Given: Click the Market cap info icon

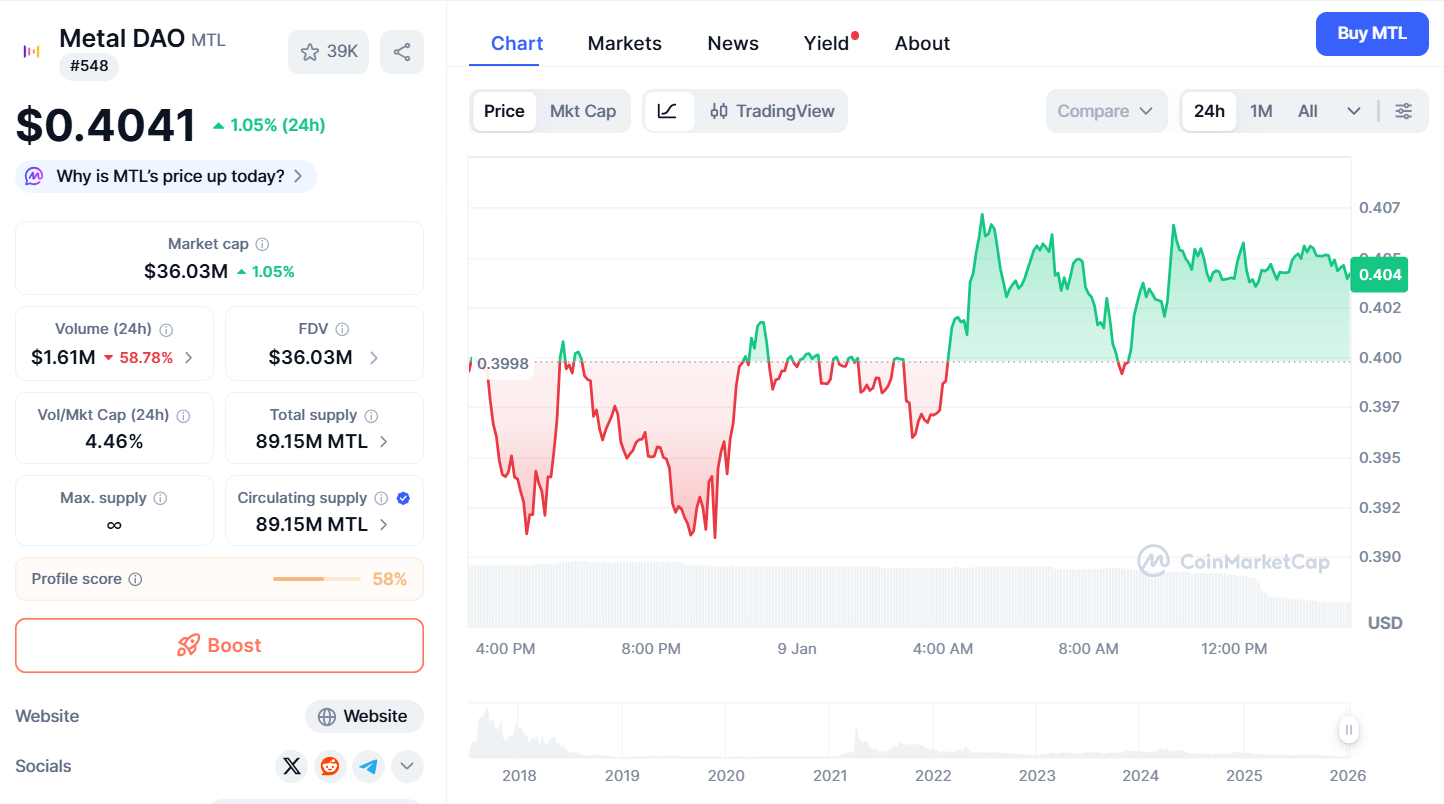Looking at the screenshot, I should pyautogui.click(x=262, y=244).
